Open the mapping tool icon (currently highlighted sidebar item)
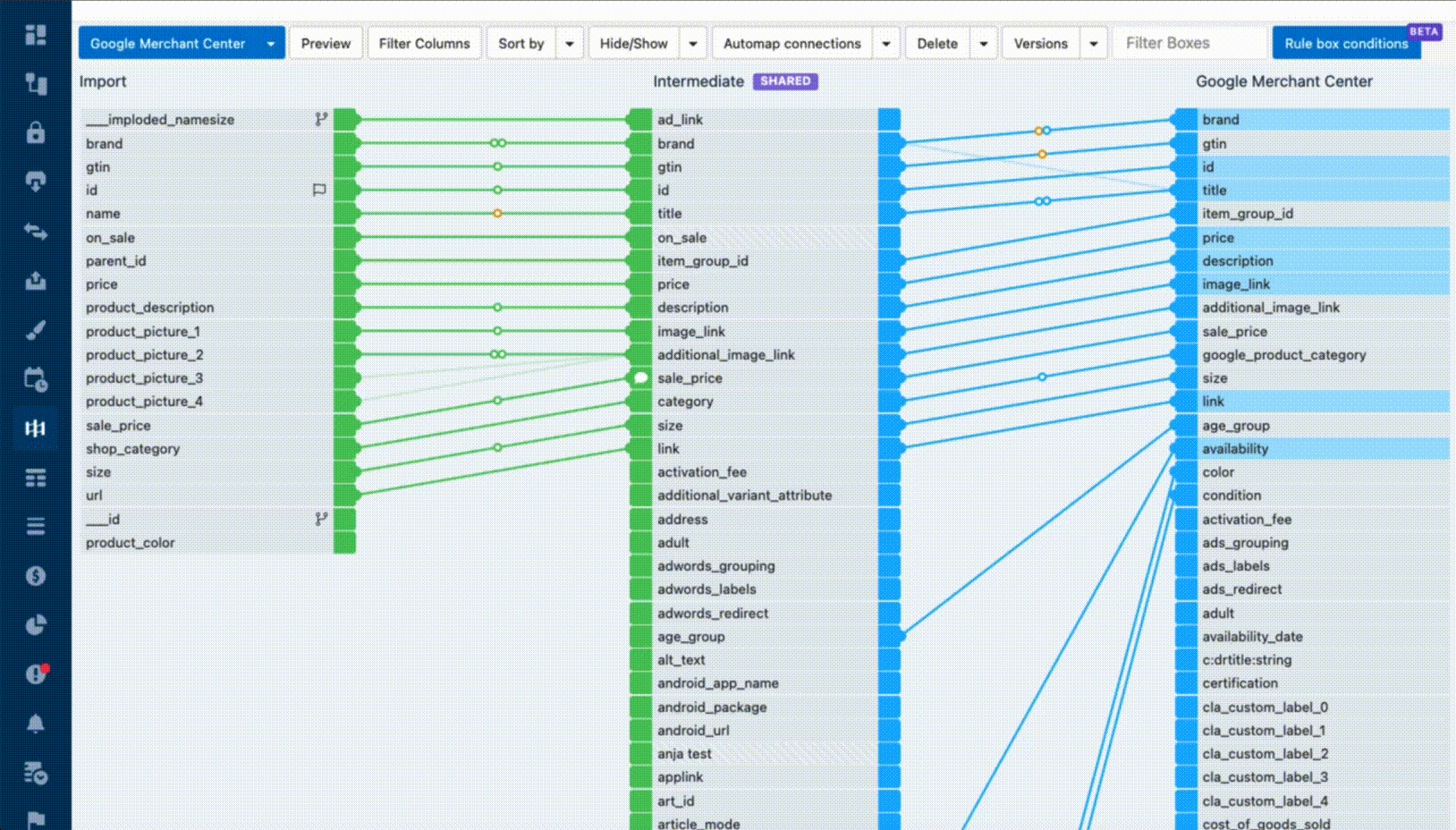Image resolution: width=1456 pixels, height=830 pixels. coord(36,428)
